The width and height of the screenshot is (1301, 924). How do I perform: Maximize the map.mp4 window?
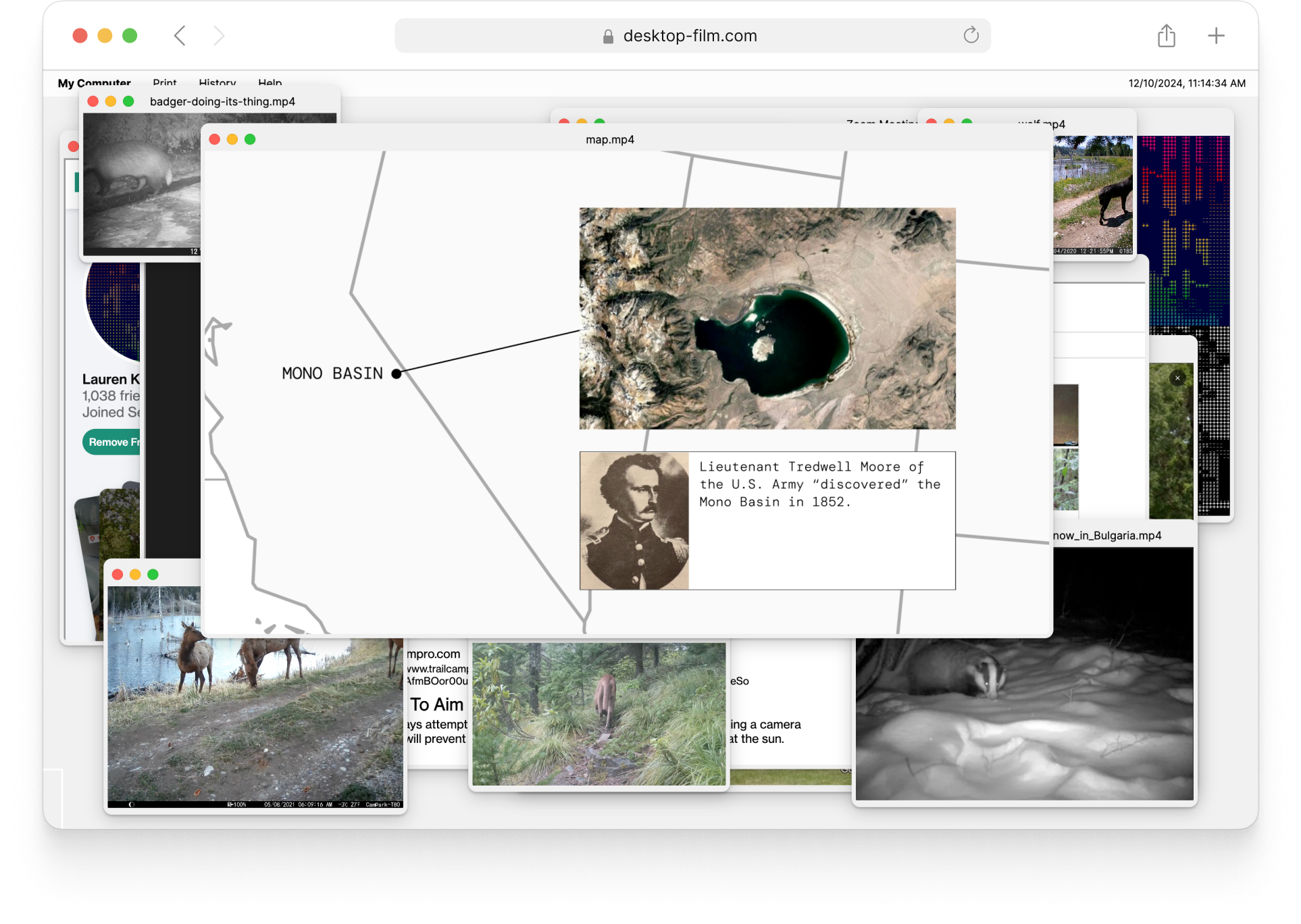(x=250, y=139)
